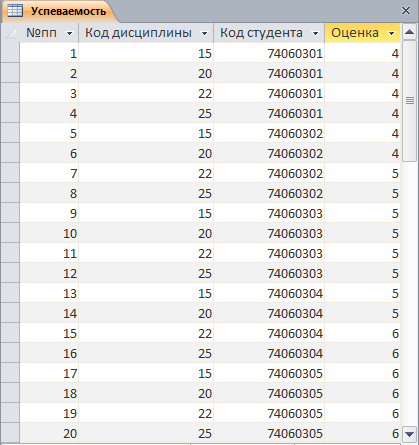Click Код дисциплины cell 20 in row 2
Viewport: 419px width, 445px height.
[x=146, y=73]
